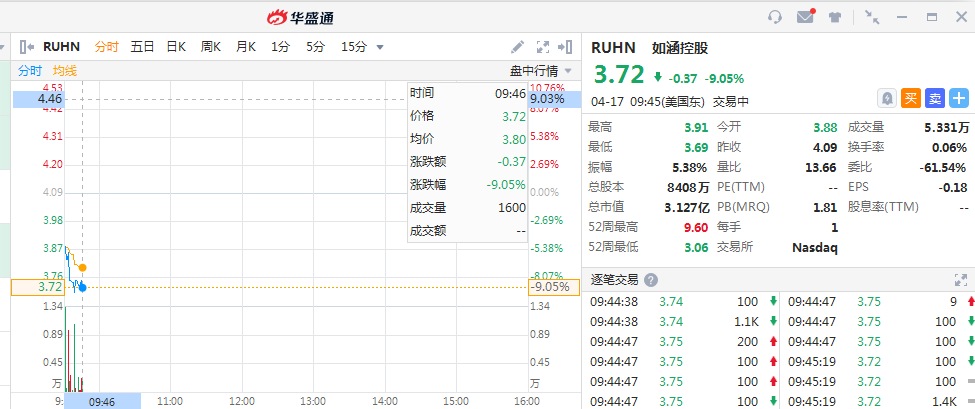Toggle the 均线 average line legend
Screen dimensions: 975x409
coord(65,70)
